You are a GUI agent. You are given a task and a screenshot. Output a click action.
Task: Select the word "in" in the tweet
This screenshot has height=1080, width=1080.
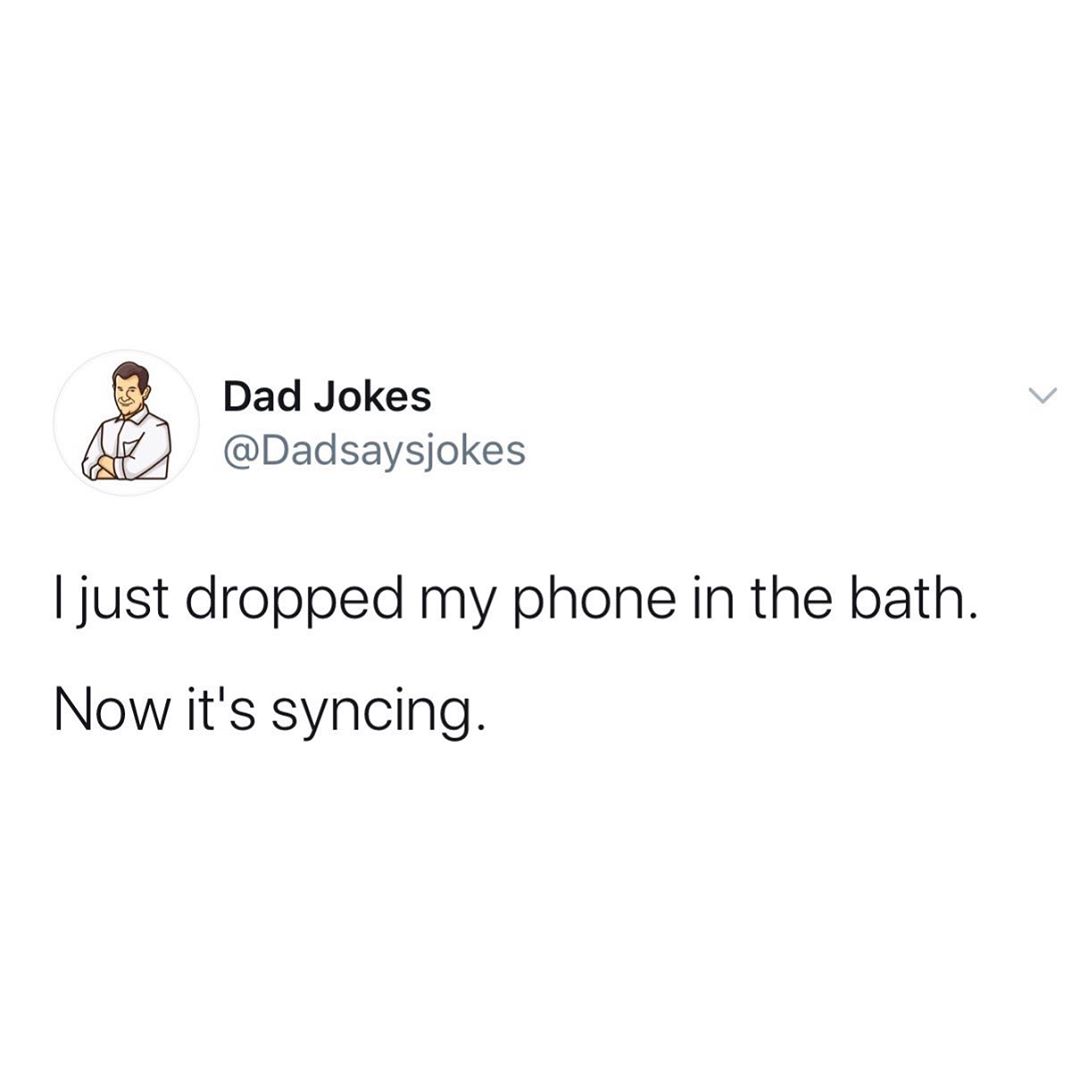point(713,597)
